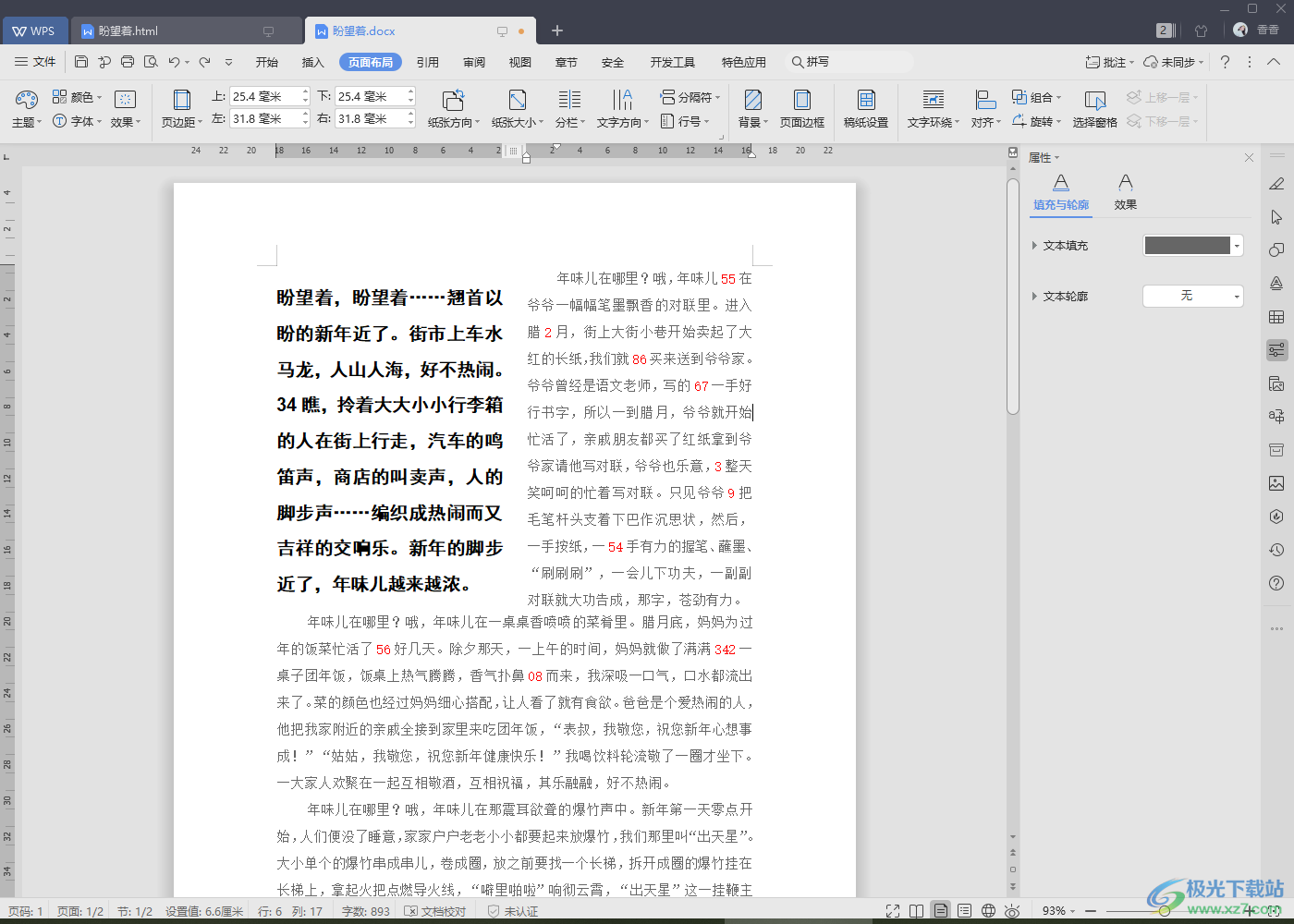Click the new tab plus button

point(557,30)
